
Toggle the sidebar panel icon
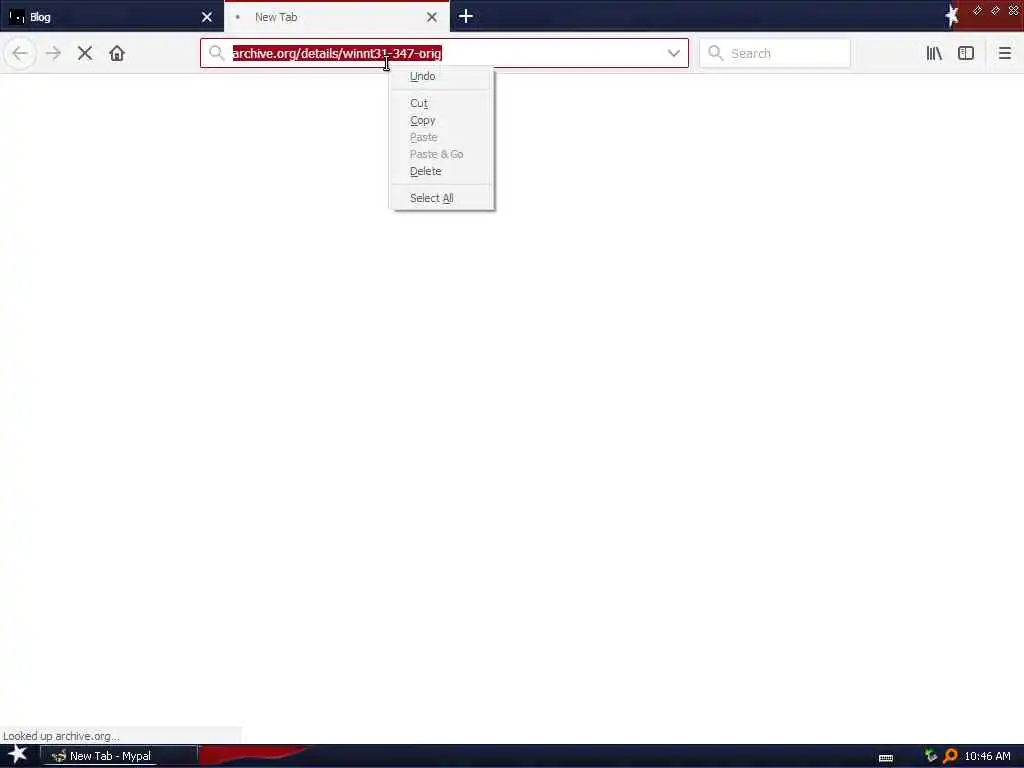[x=966, y=53]
